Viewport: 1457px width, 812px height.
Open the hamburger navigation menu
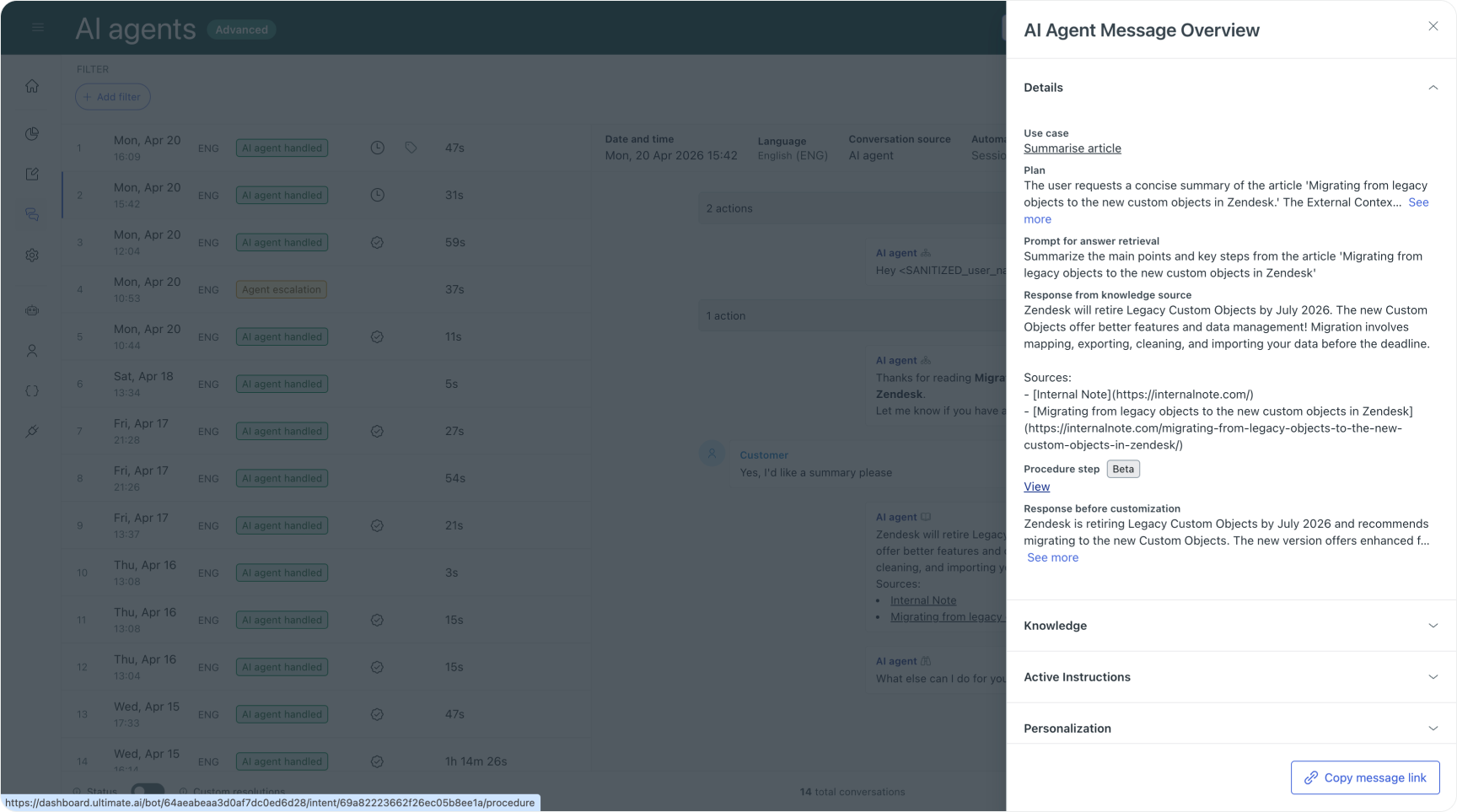tap(37, 28)
